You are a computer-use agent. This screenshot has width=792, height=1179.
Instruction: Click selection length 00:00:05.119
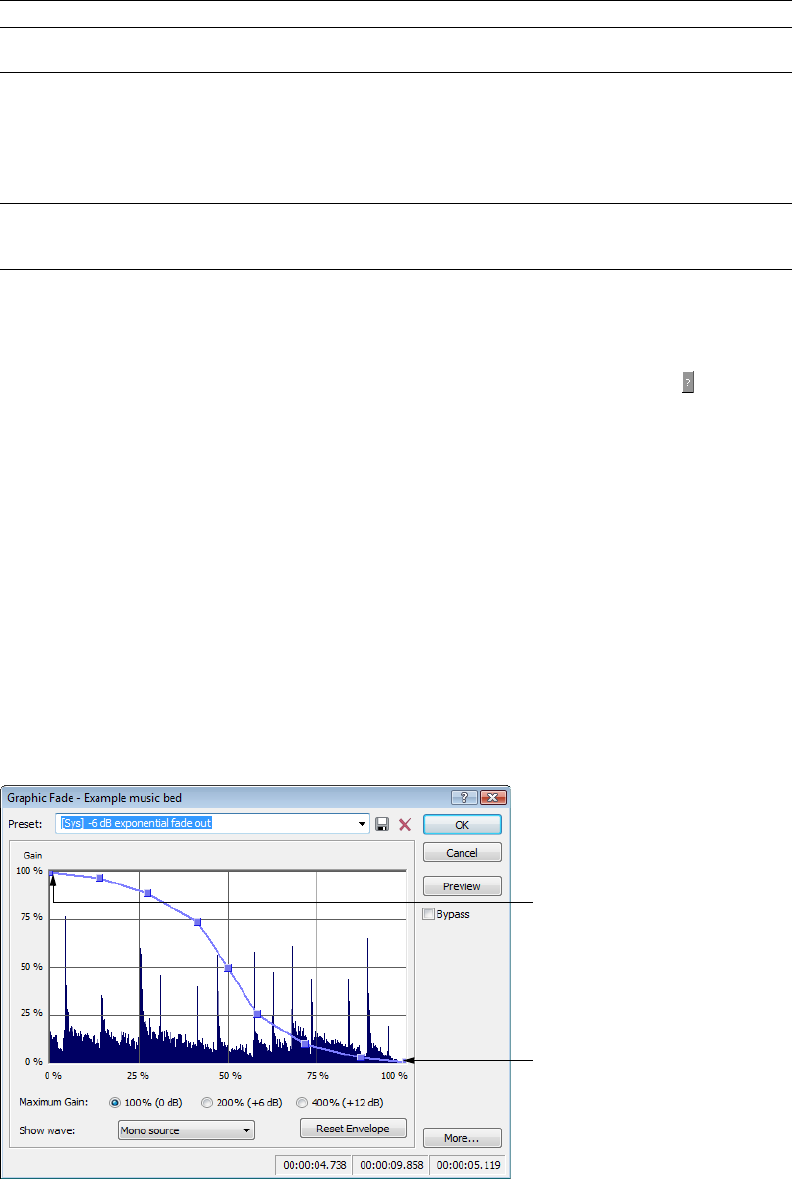(468, 1165)
